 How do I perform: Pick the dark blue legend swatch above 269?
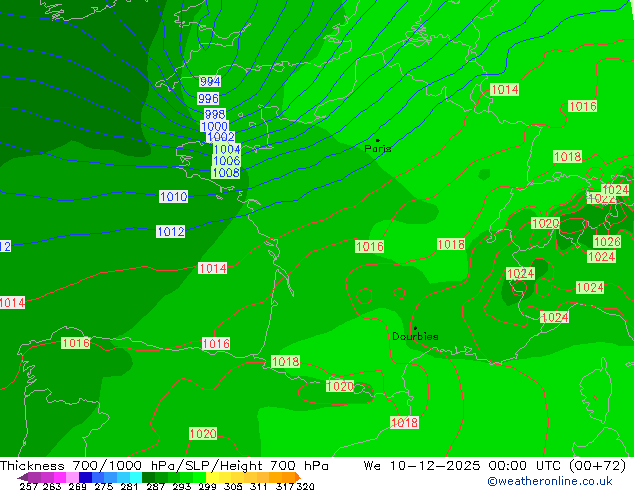coord(85,477)
